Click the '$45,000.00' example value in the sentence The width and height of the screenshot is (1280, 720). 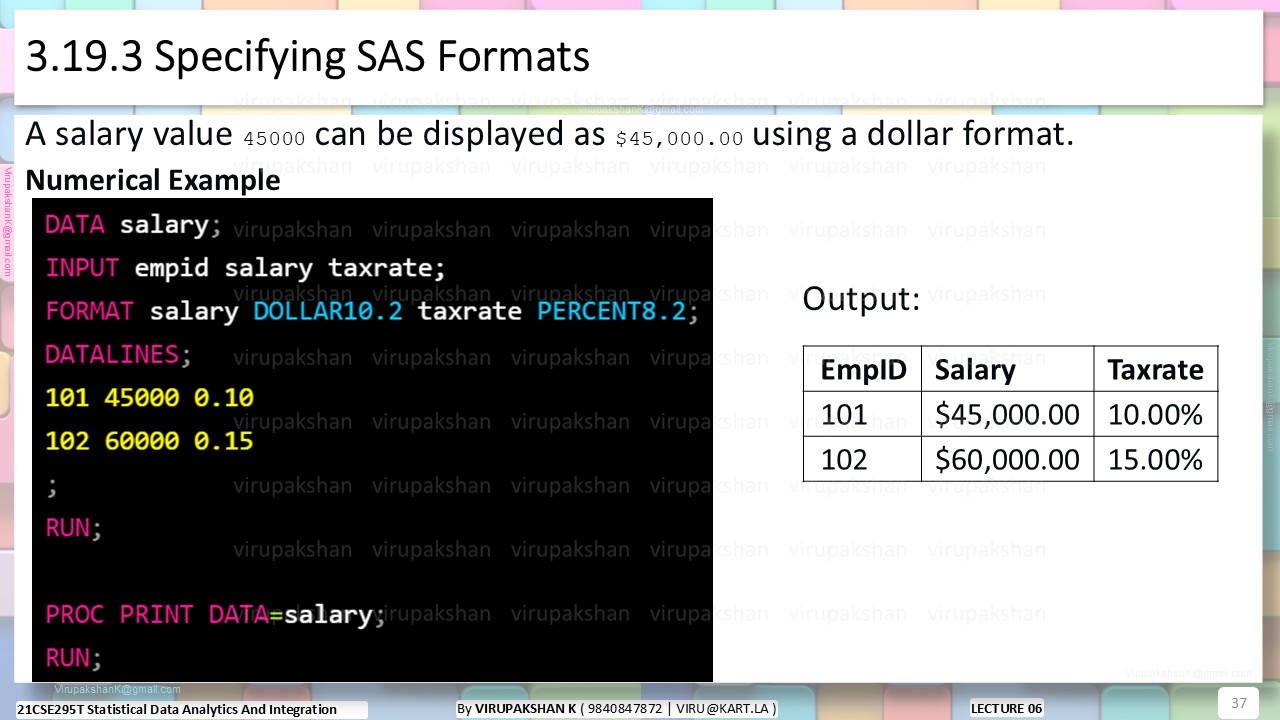pos(680,139)
